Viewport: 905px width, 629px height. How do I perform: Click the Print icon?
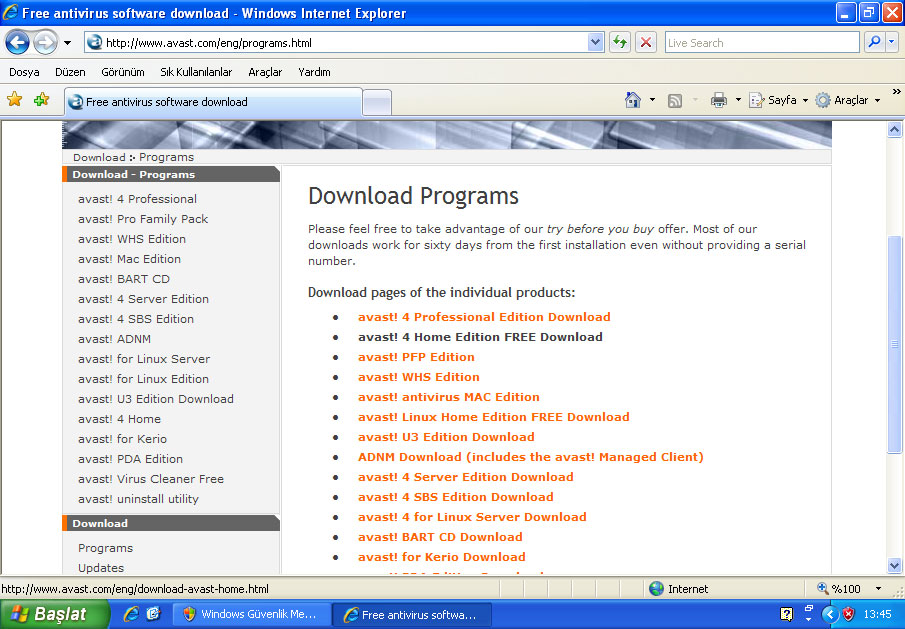coord(719,100)
